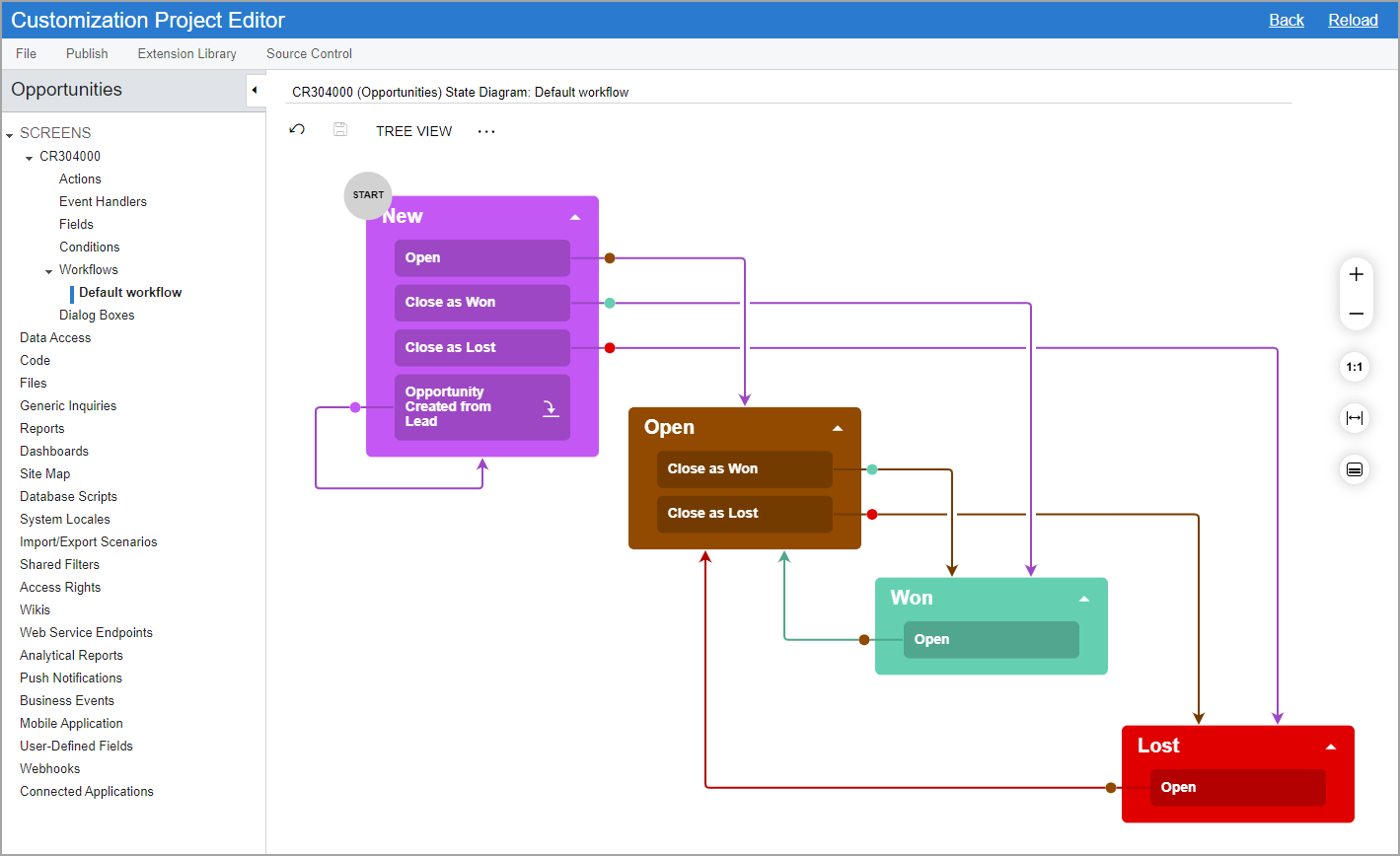Reset diagram zoom to 1:1
This screenshot has height=856, width=1400.
click(1355, 368)
